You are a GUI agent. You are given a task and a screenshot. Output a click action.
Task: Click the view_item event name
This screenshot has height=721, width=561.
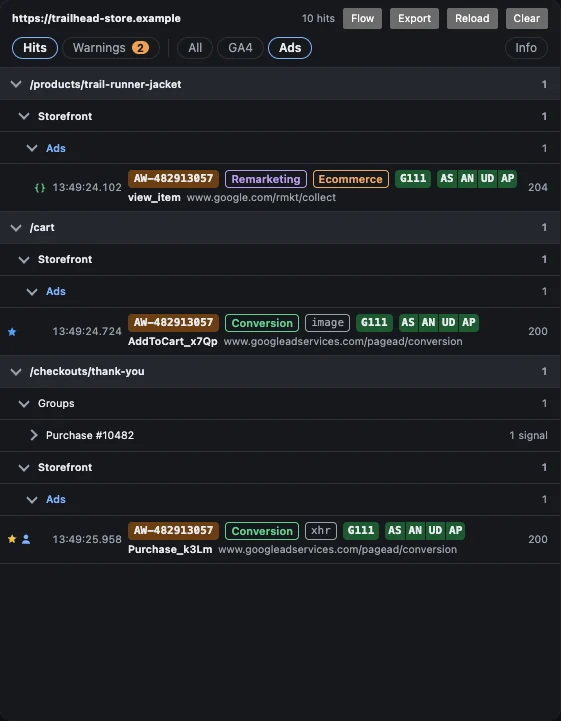154,198
